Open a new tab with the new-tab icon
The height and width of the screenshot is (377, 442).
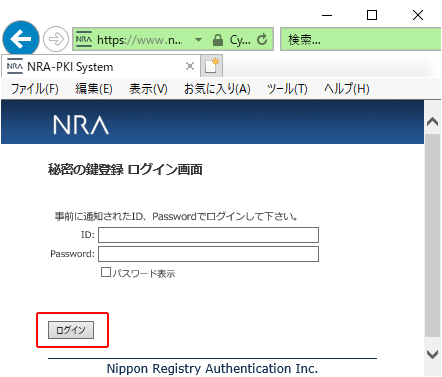pyautogui.click(x=211, y=66)
